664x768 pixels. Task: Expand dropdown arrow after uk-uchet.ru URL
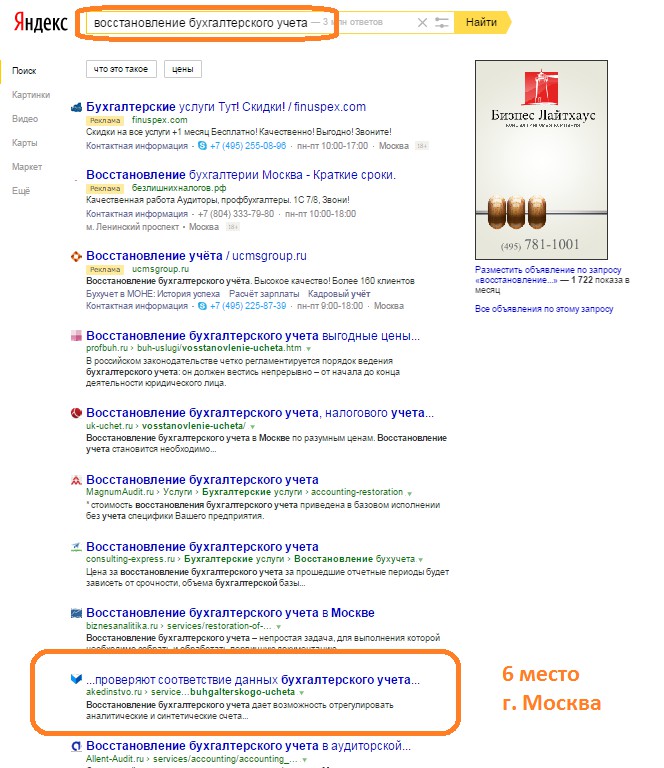click(252, 427)
